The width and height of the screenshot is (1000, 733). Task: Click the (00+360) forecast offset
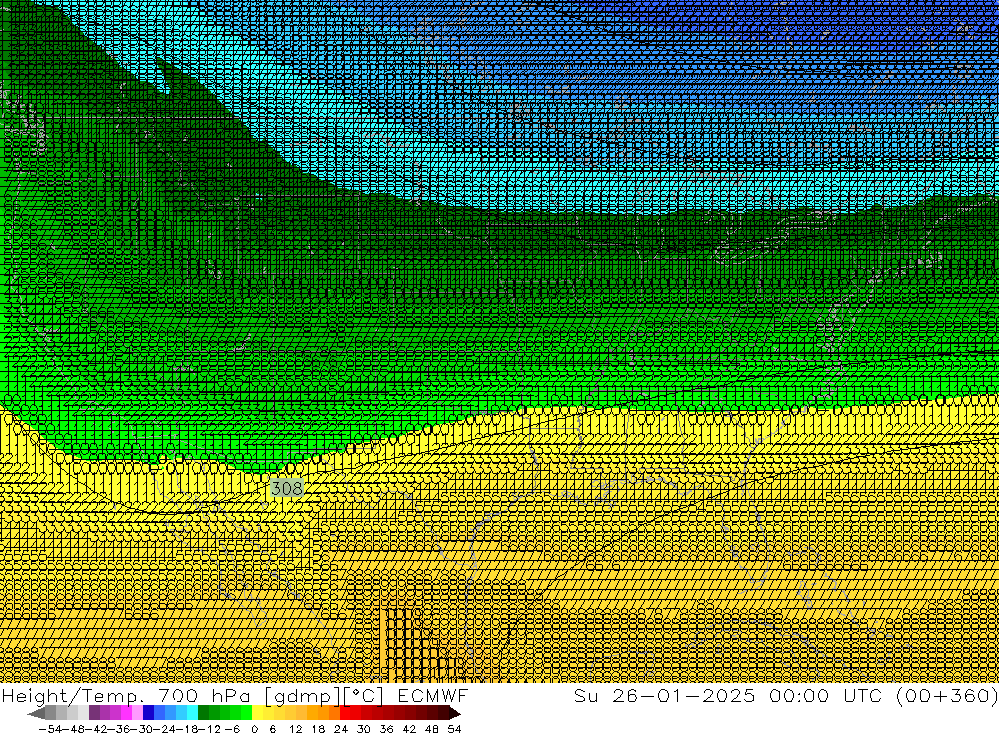(946, 695)
